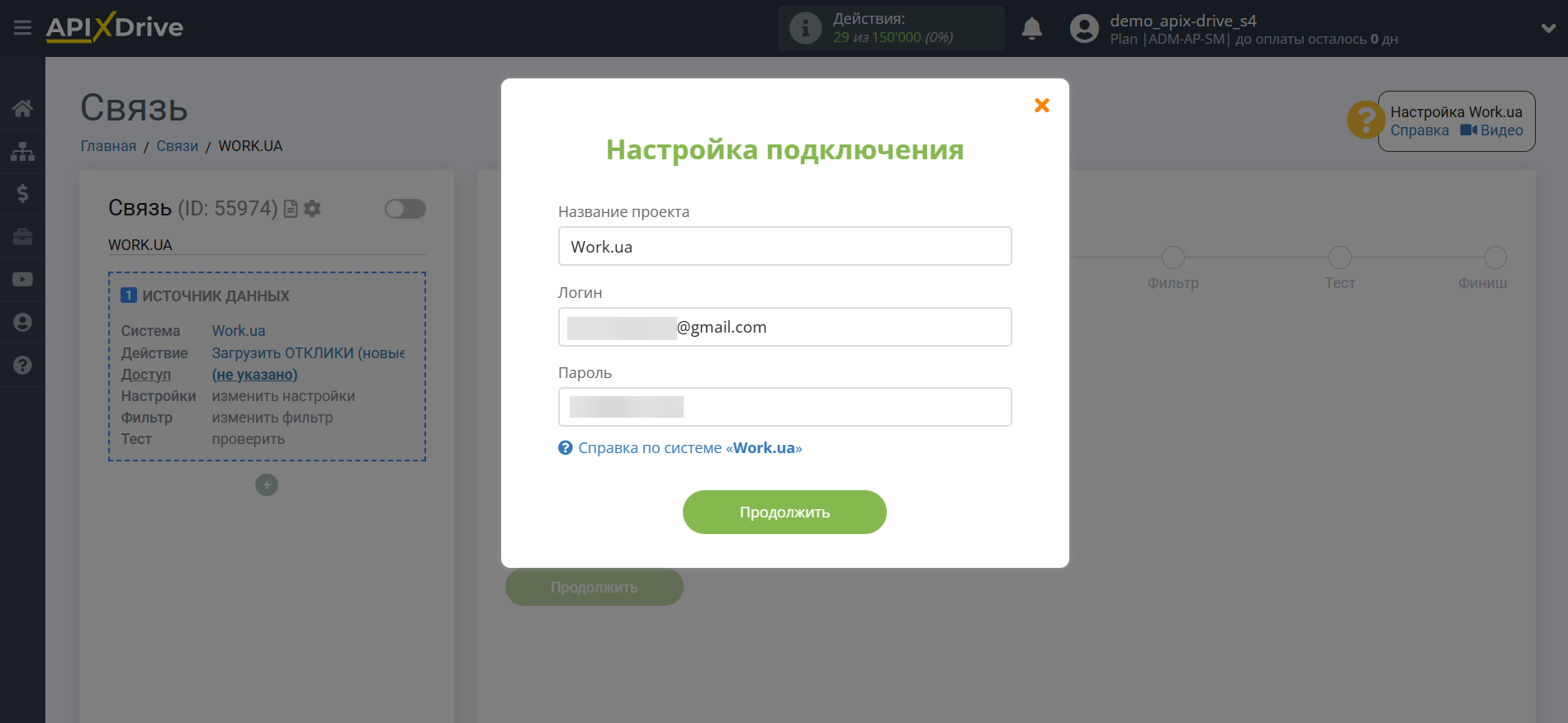Open the Справка по системе Work.ua link
The image size is (1568, 723).
(689, 448)
